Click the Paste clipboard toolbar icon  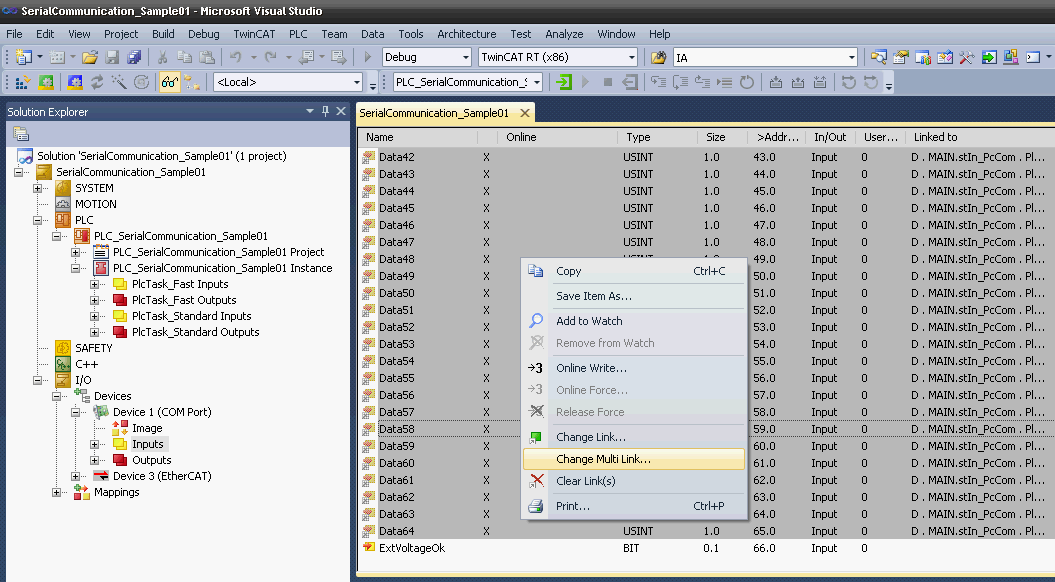(x=207, y=57)
